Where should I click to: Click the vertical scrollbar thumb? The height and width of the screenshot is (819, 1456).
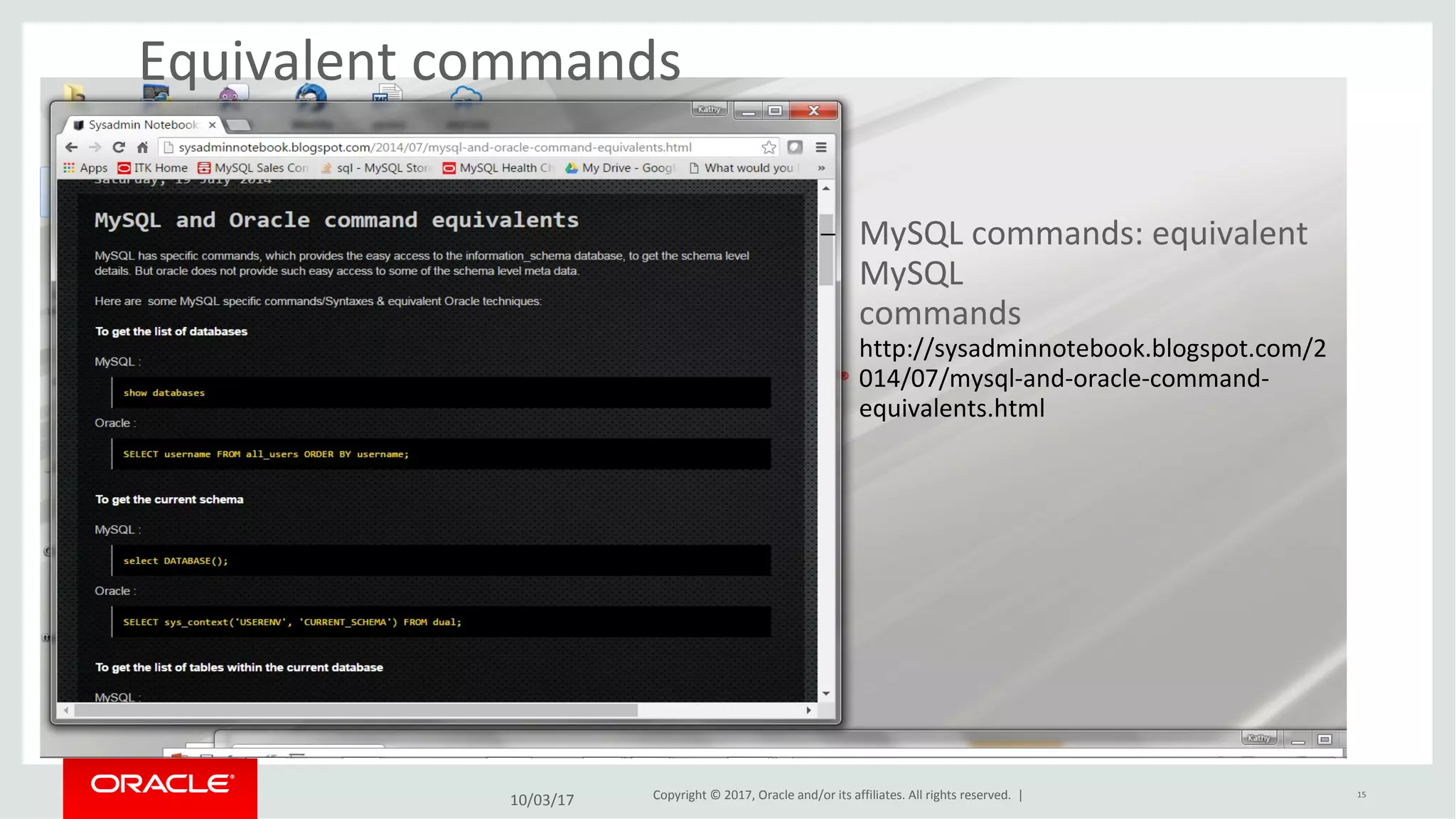(x=826, y=249)
